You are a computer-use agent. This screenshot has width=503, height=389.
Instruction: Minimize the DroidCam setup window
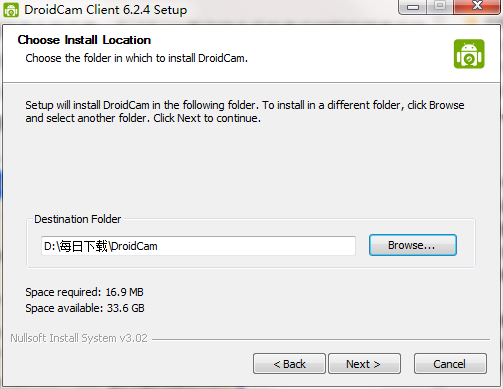pos(413,7)
